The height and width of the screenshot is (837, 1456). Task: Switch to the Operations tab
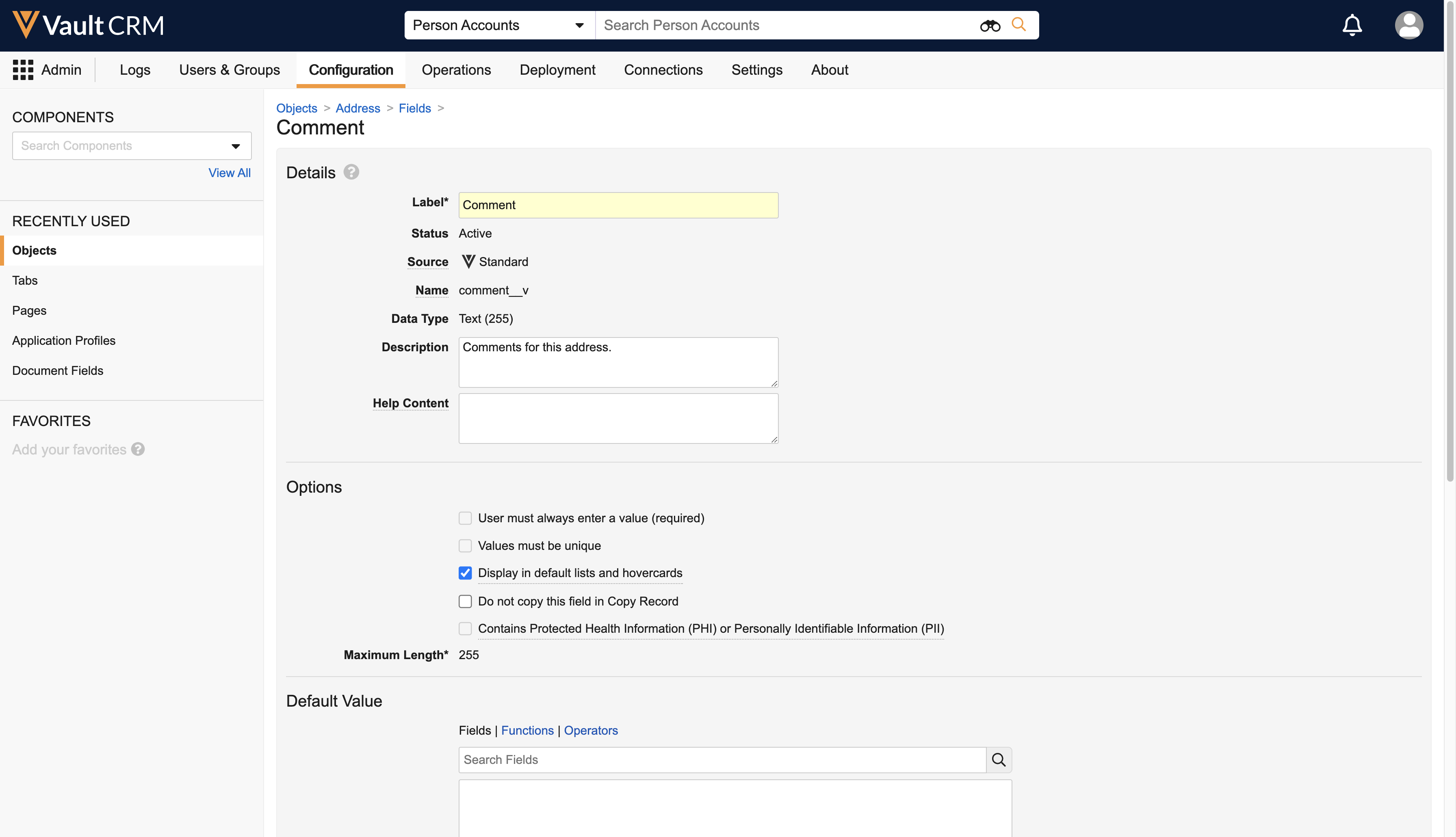tap(456, 69)
